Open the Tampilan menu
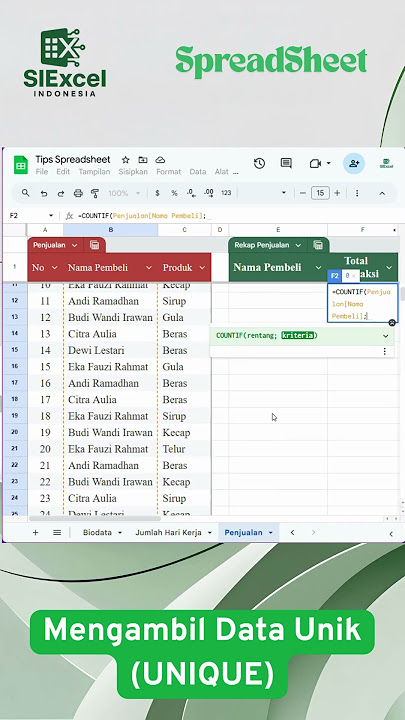405x720 pixels. (x=94, y=172)
